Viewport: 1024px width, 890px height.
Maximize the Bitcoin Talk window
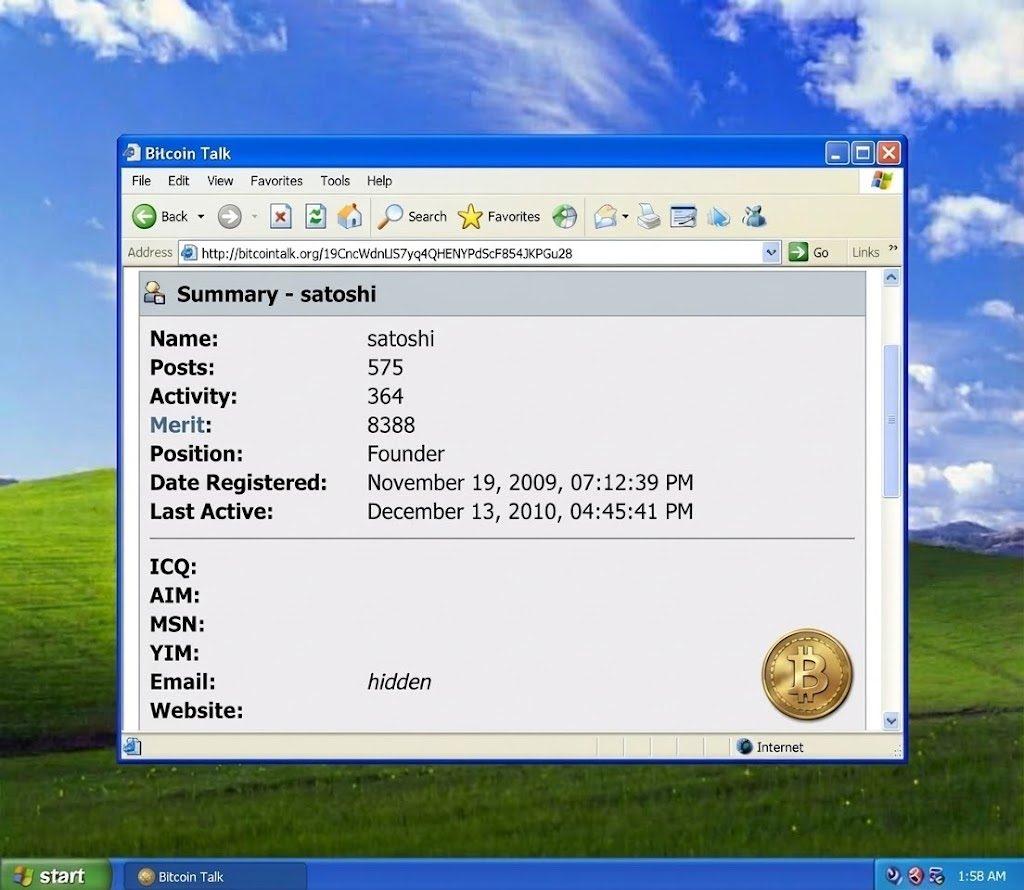[863, 153]
